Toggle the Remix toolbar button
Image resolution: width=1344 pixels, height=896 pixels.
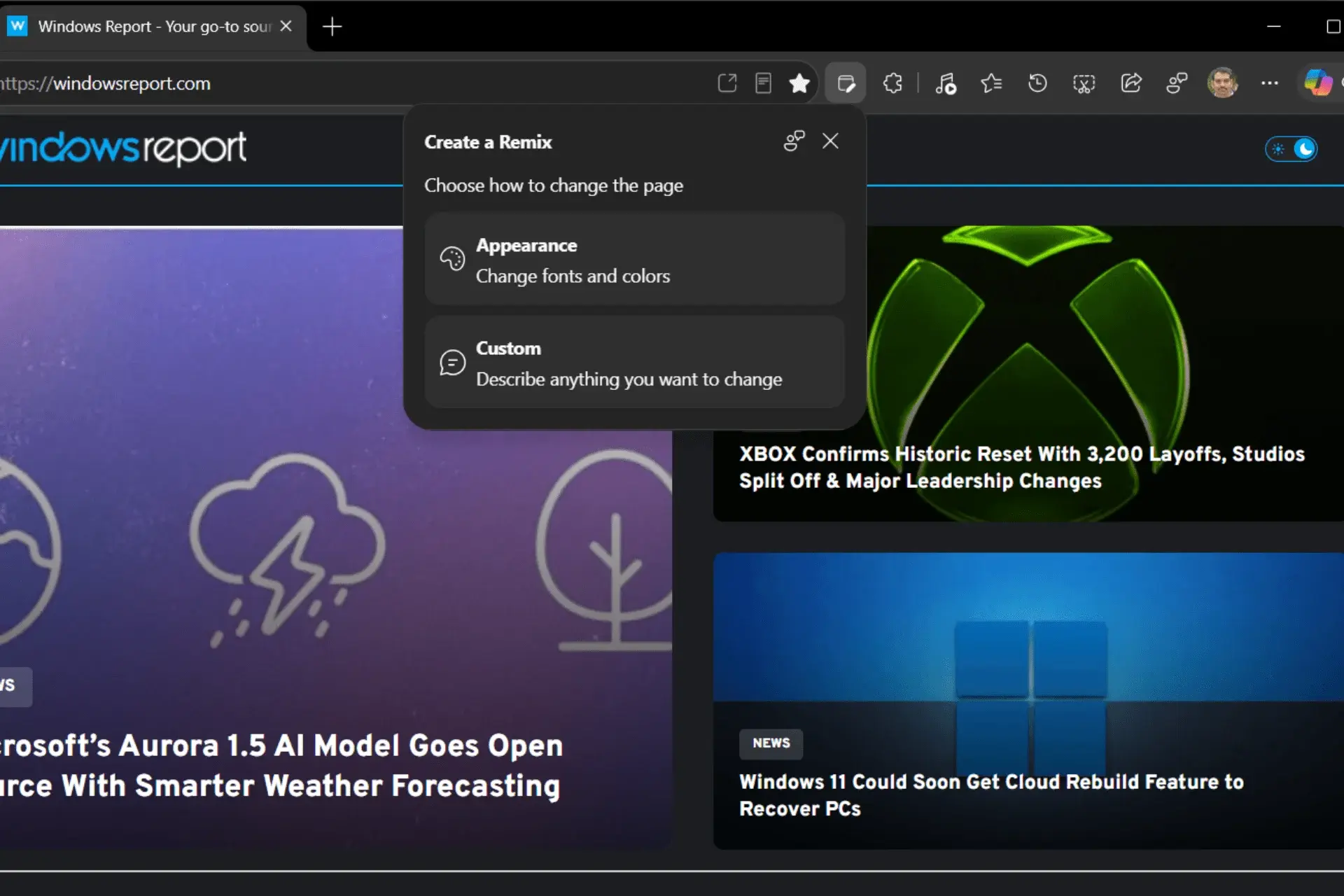tap(846, 83)
